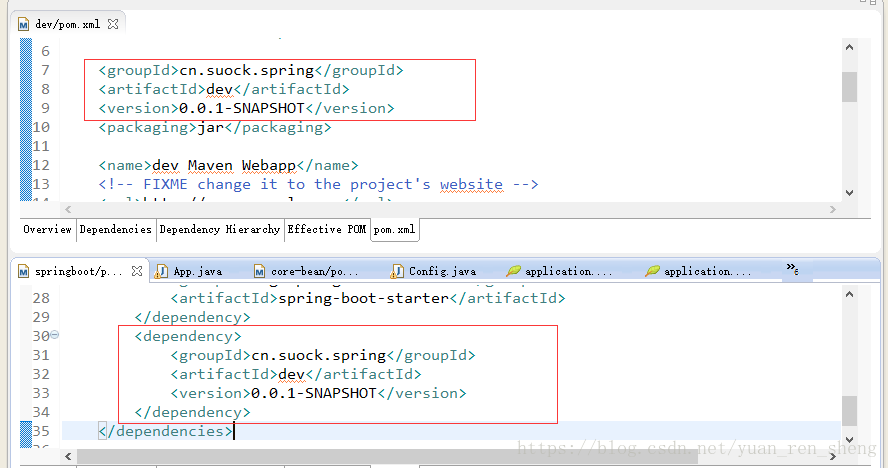Click opening dependency tag on line 30
The width and height of the screenshot is (888, 468).
[x=188, y=337]
